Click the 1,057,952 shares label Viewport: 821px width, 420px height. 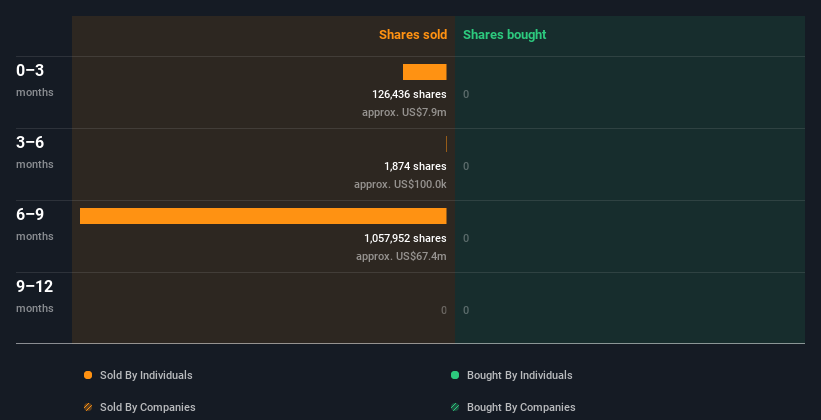click(x=405, y=238)
